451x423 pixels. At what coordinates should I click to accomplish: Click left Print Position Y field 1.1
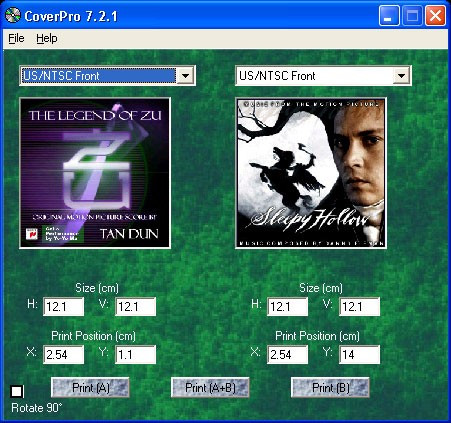135,355
